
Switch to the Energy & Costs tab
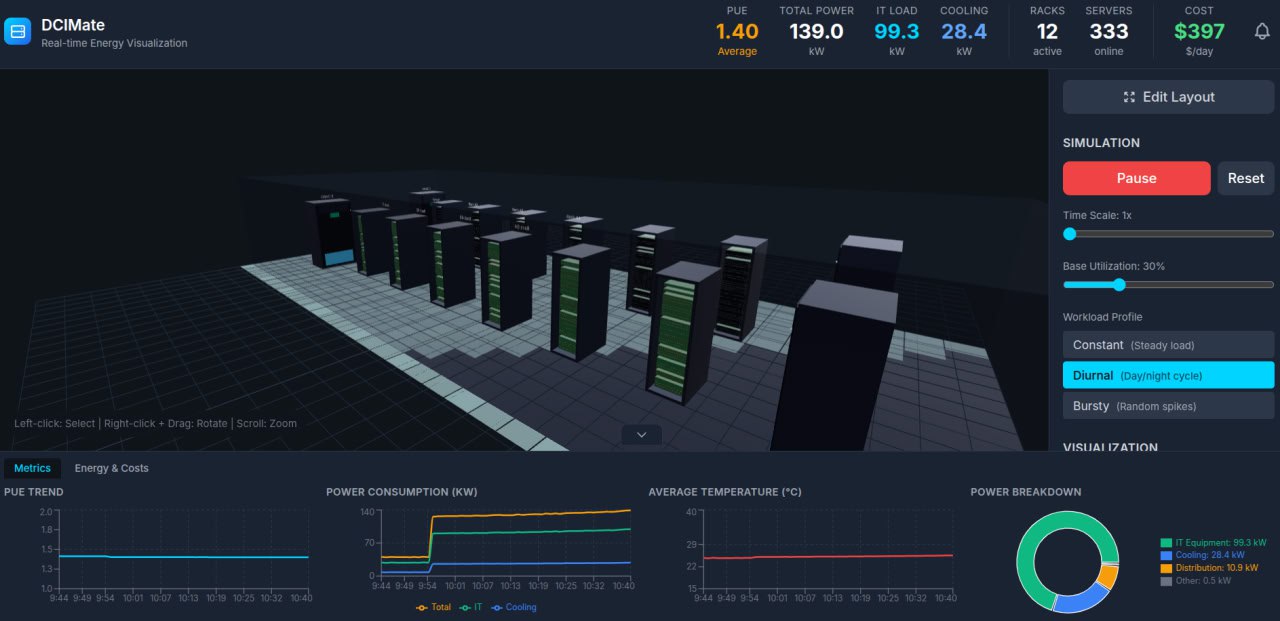(112, 467)
